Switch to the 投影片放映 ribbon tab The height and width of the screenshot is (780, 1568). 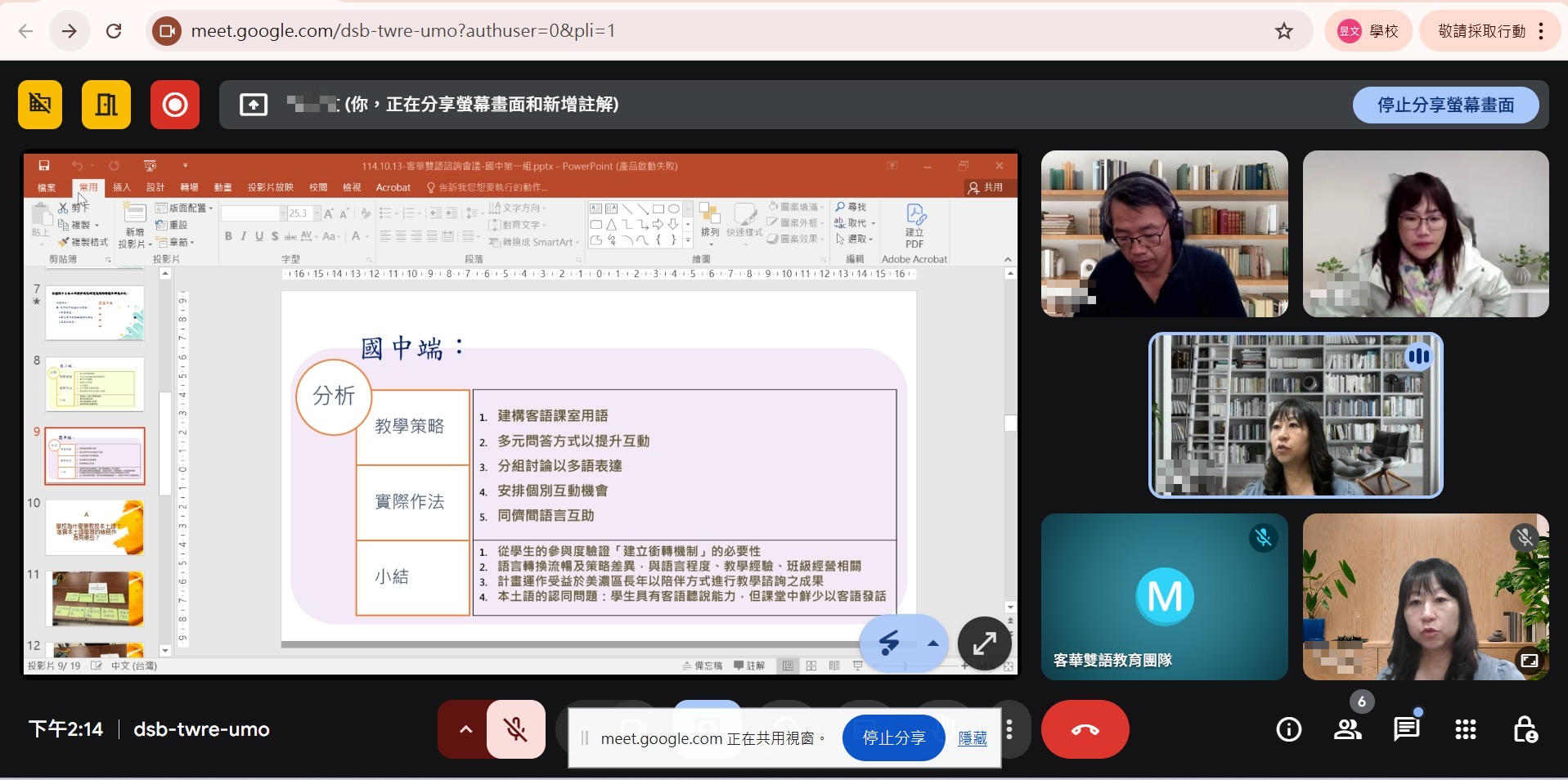tap(270, 187)
